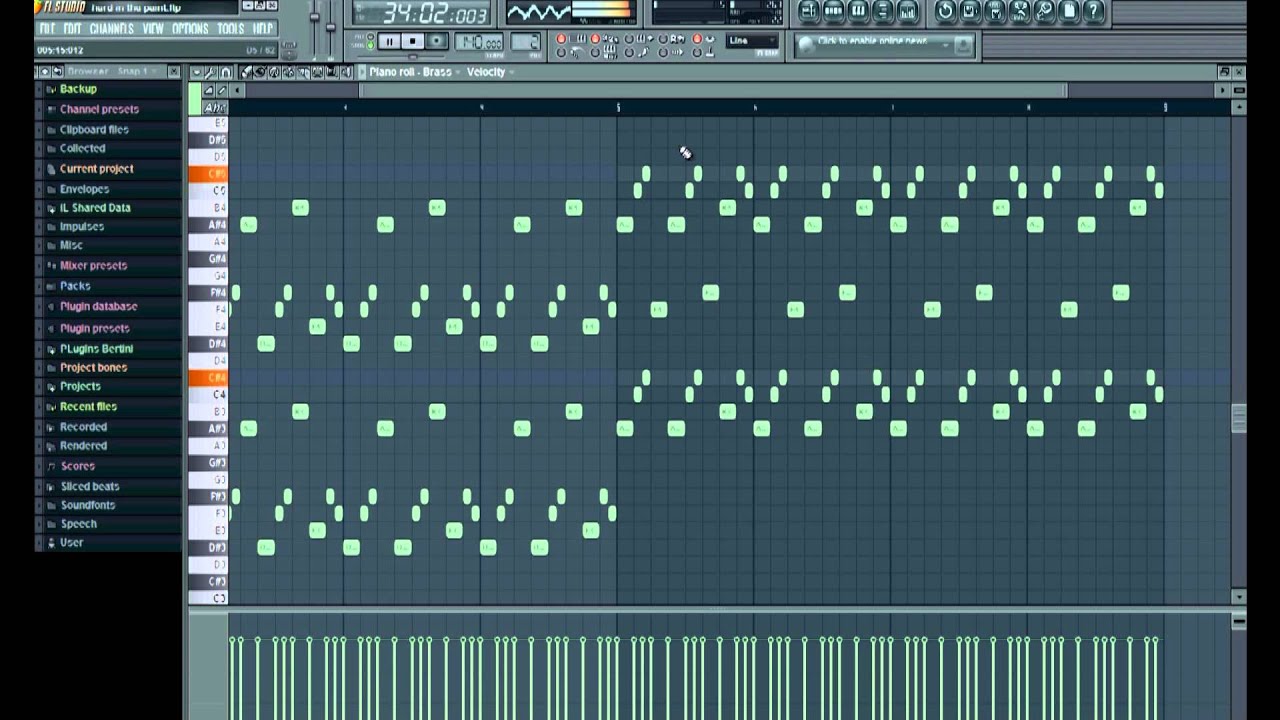Click the one-click recording microphone icon
1280x720 pixels.
pyautogui.click(x=1044, y=12)
